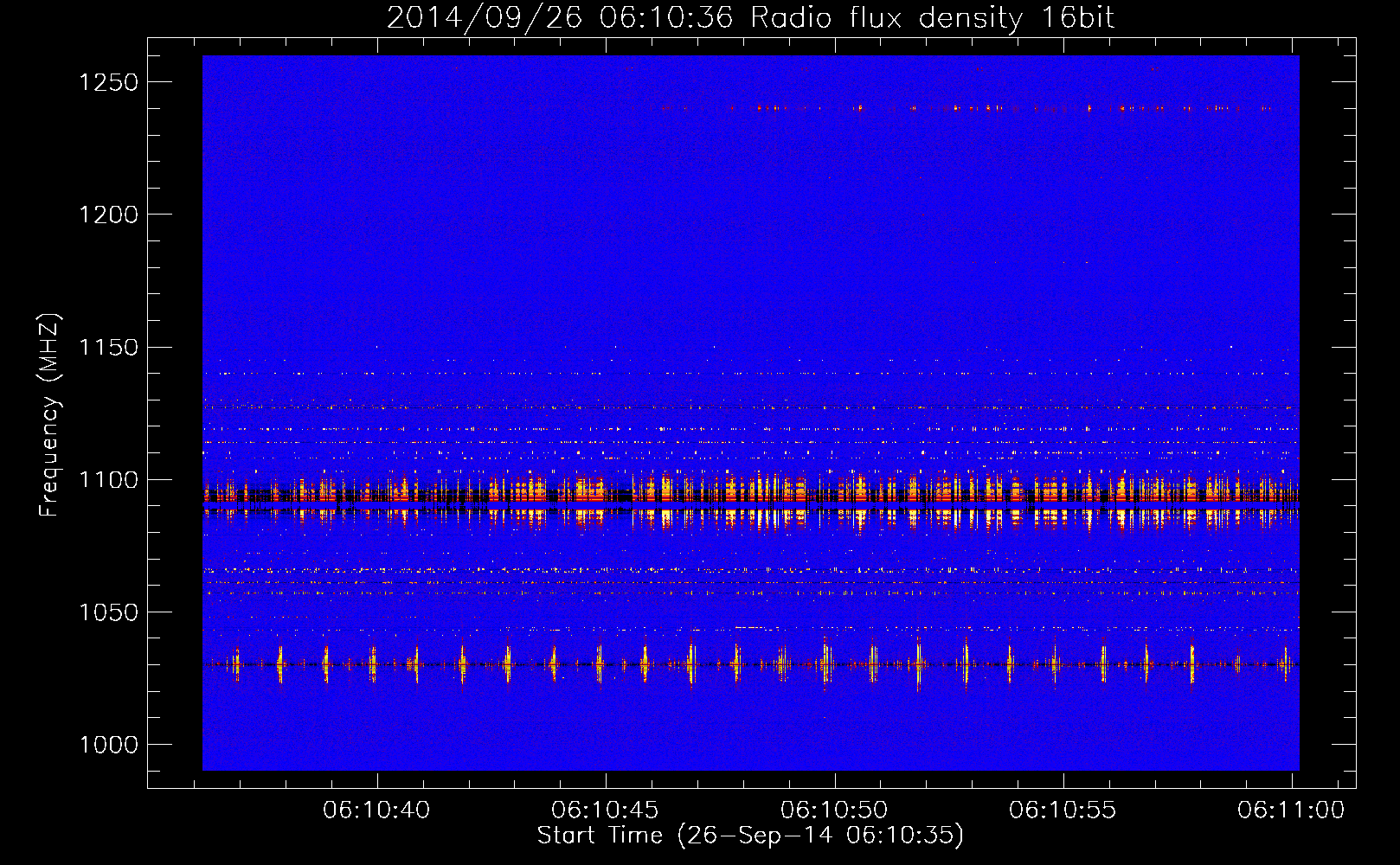
Task: Click the 1200 frequency tick label
Action: pyautogui.click(x=109, y=215)
